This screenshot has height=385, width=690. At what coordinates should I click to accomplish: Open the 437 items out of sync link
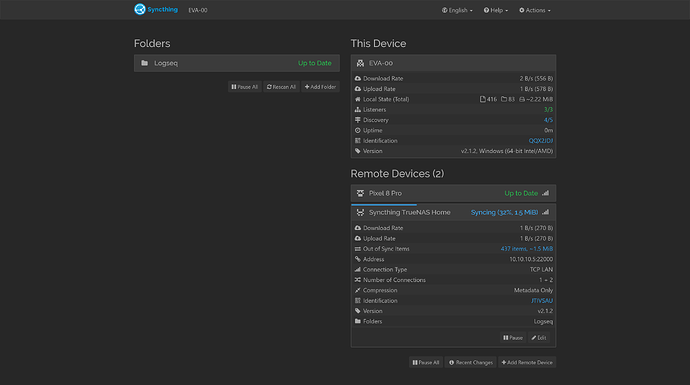tap(527, 249)
